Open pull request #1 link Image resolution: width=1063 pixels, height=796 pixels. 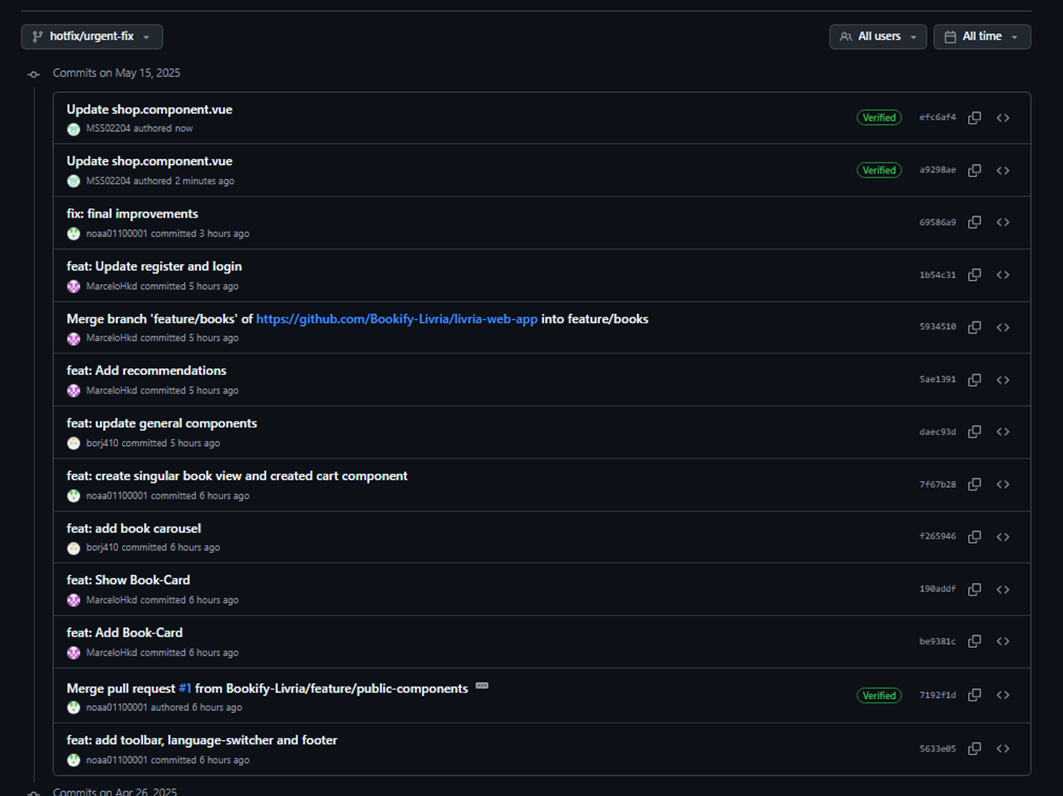pos(185,688)
